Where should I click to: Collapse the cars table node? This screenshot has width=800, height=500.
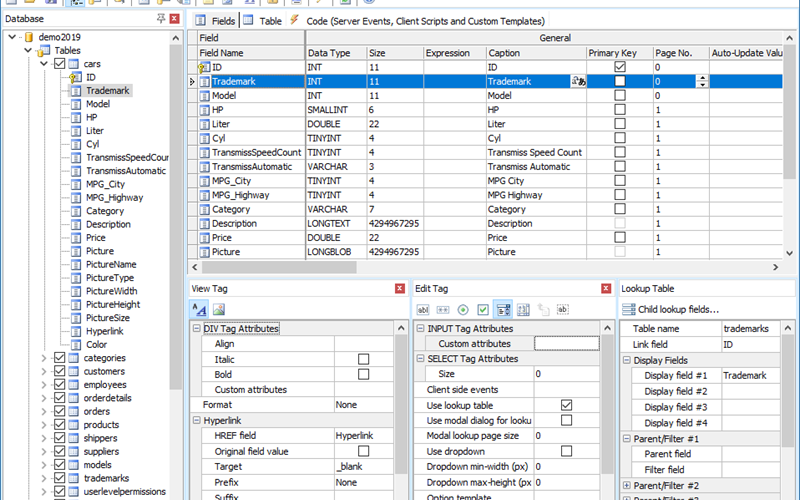44,64
